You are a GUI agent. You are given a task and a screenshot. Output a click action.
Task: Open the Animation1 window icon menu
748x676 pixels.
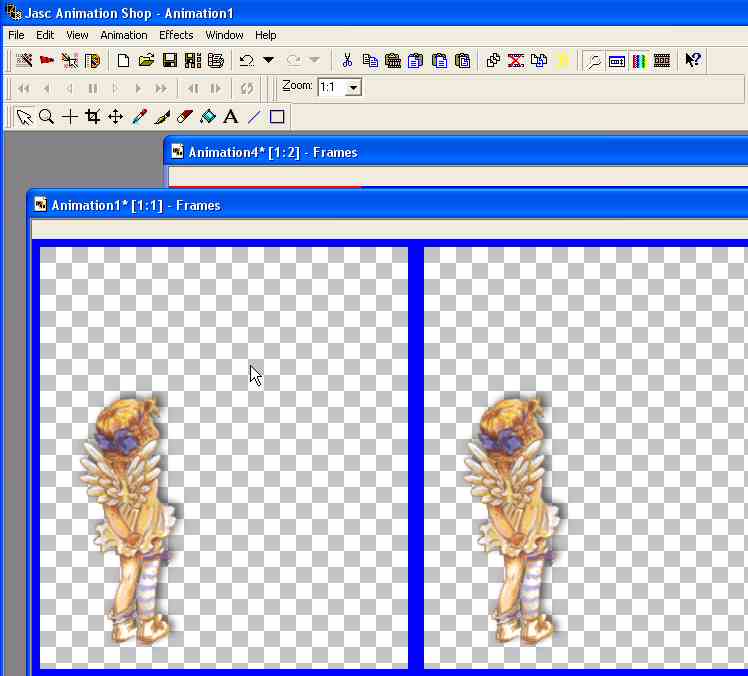[40, 205]
